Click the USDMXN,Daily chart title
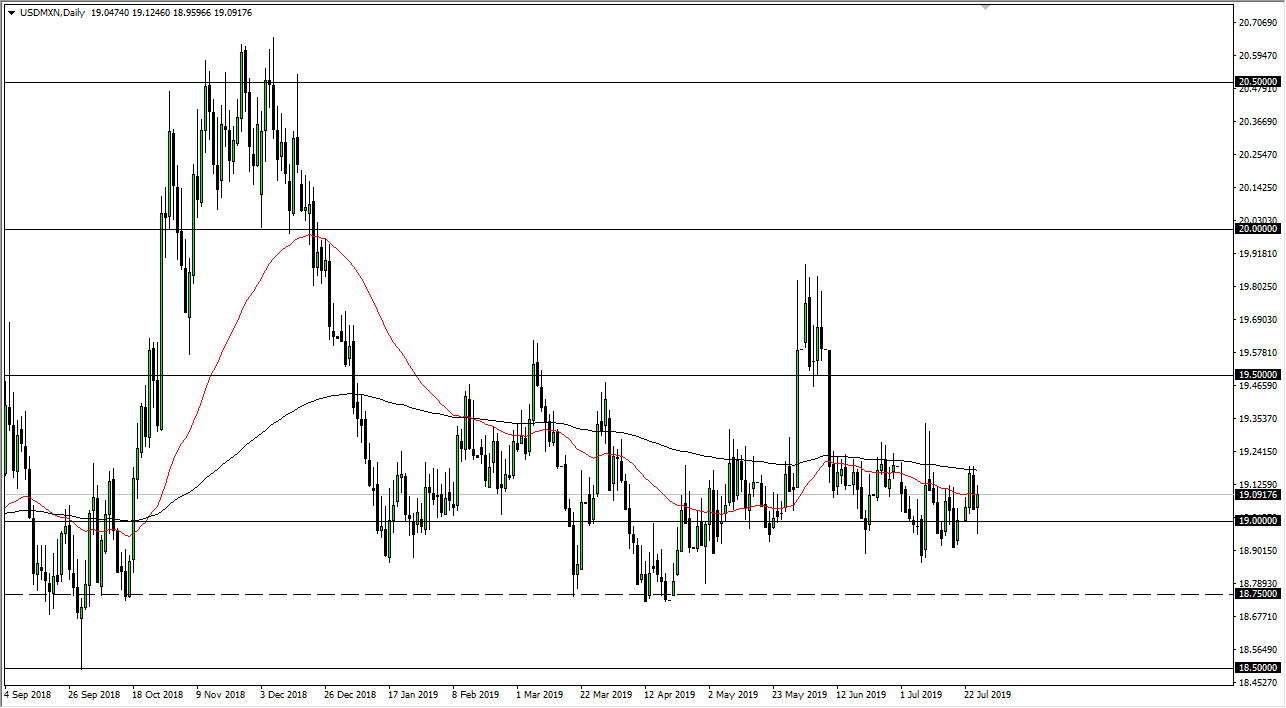The width and height of the screenshot is (1286, 708). click(x=50, y=13)
